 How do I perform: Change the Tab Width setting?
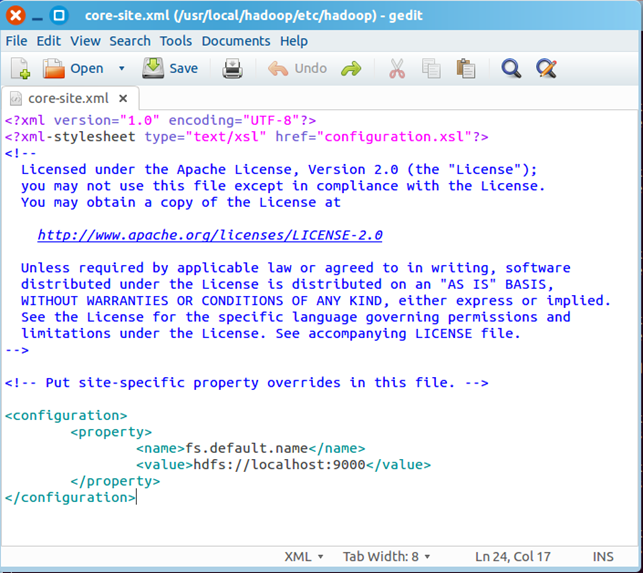(387, 556)
